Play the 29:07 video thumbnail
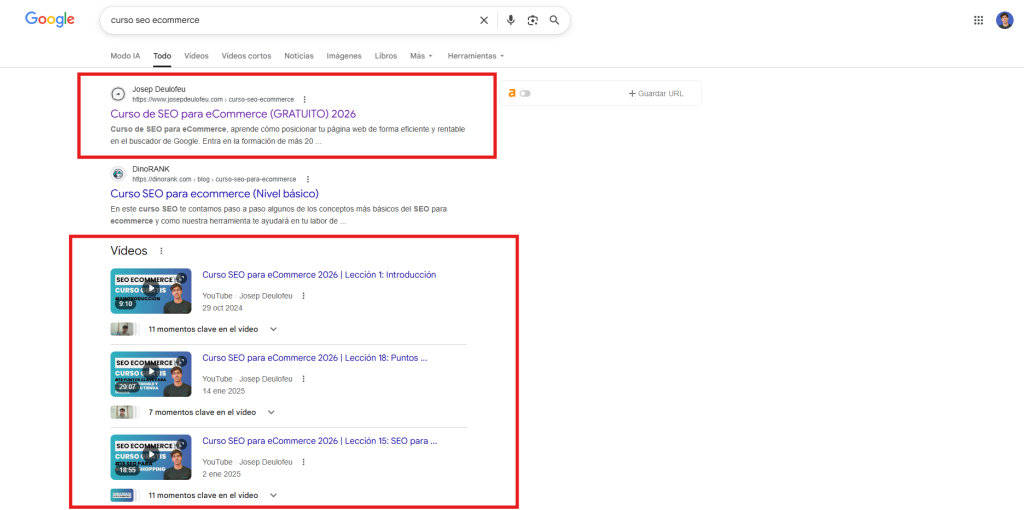The height and width of the screenshot is (510, 1024). coord(151,374)
